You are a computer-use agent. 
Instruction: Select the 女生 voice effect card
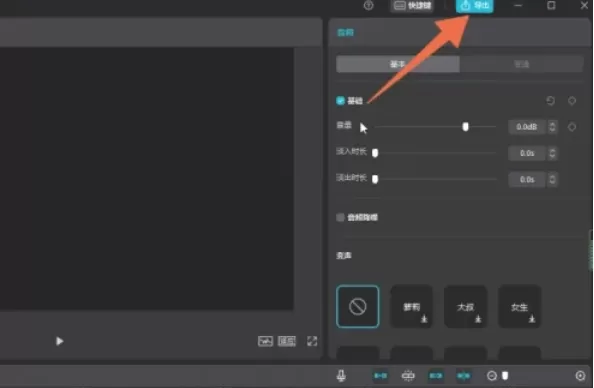519,307
